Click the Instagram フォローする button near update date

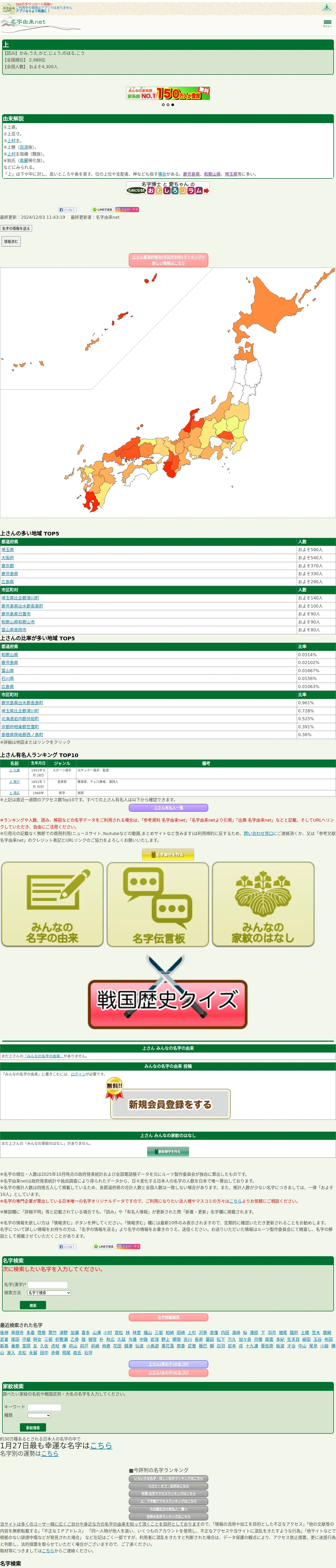pyautogui.click(x=127, y=209)
